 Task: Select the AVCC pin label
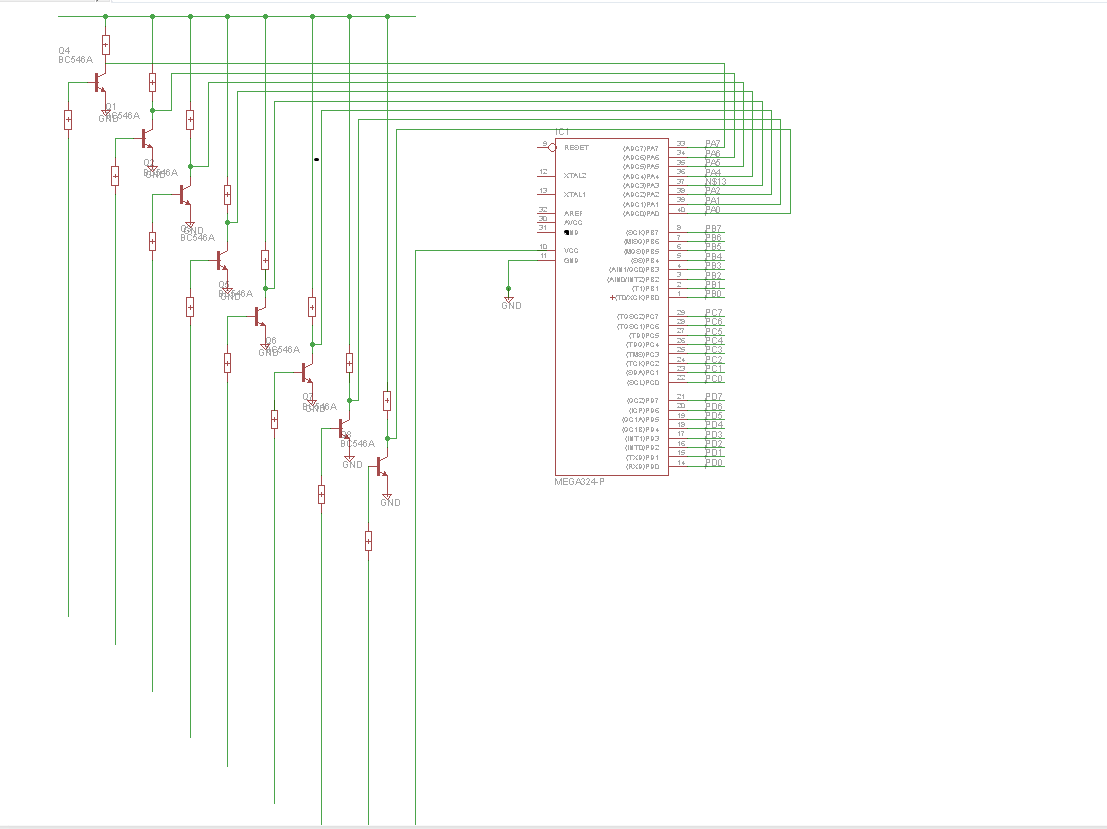pyautogui.click(x=573, y=222)
